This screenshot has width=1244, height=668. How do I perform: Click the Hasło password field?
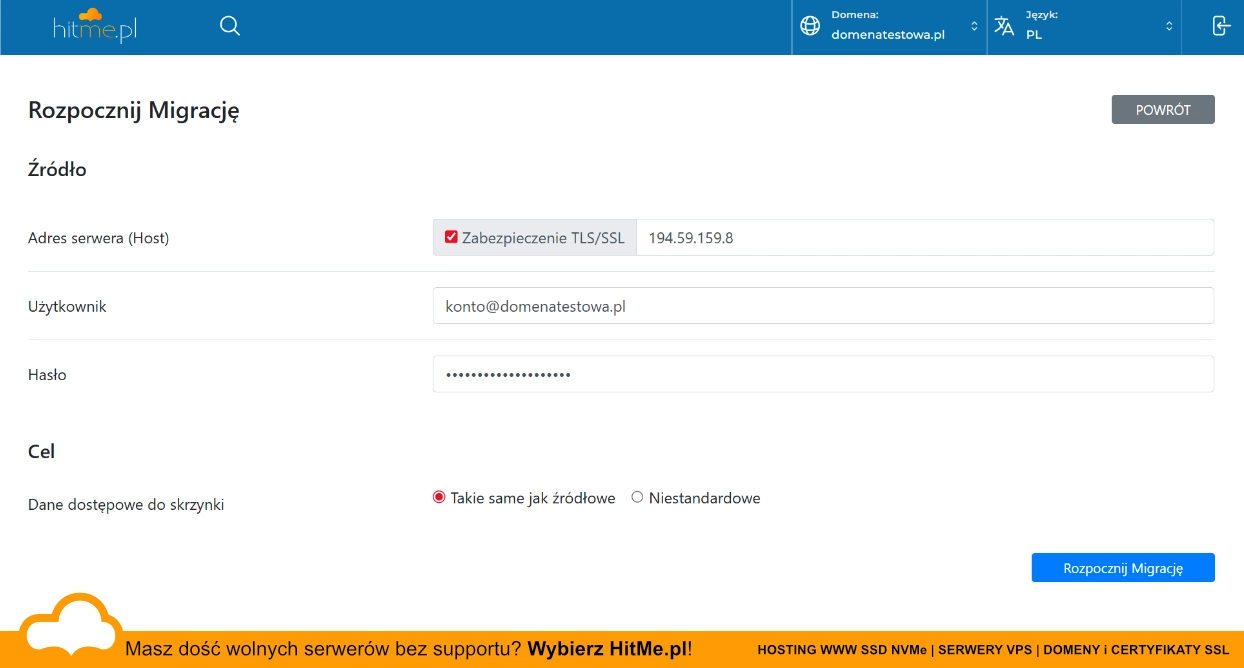click(x=823, y=374)
